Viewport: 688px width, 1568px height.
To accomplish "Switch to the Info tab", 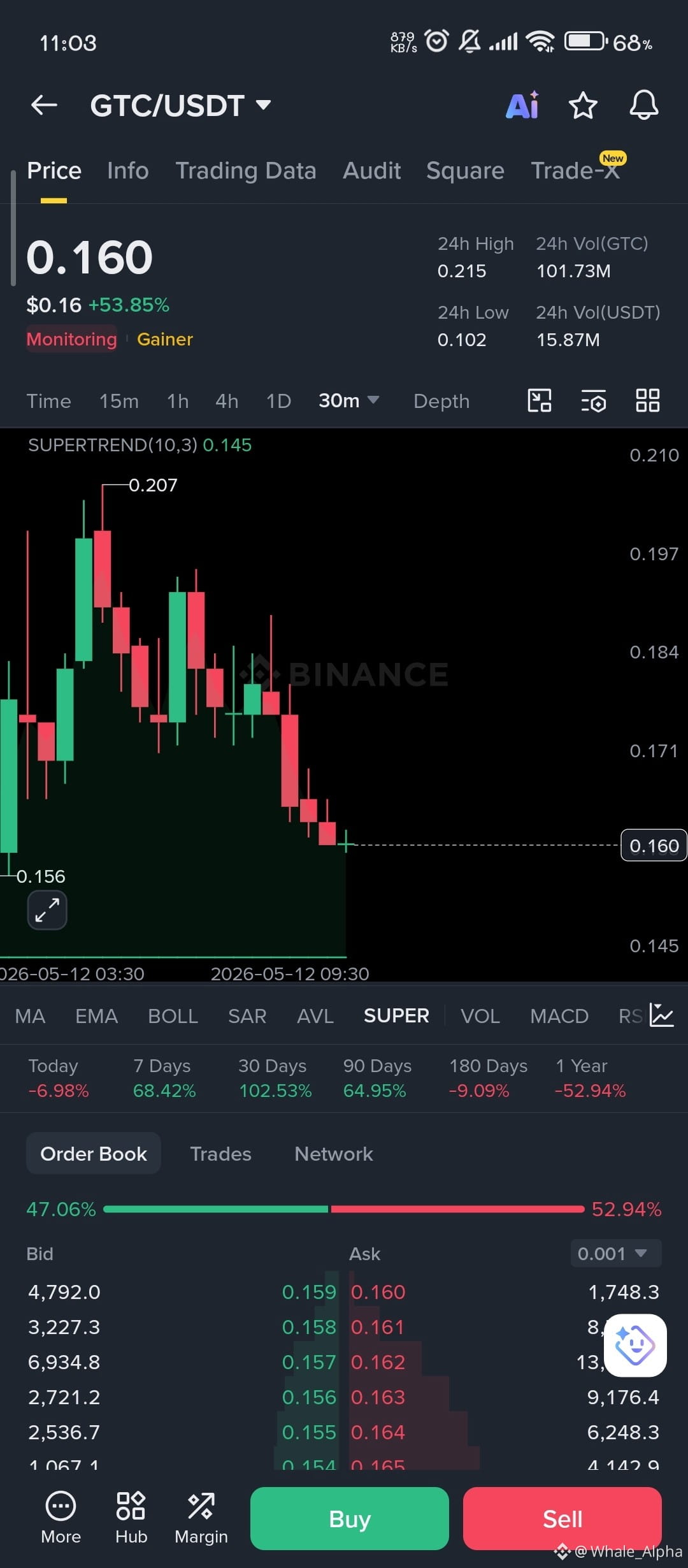I will [128, 171].
